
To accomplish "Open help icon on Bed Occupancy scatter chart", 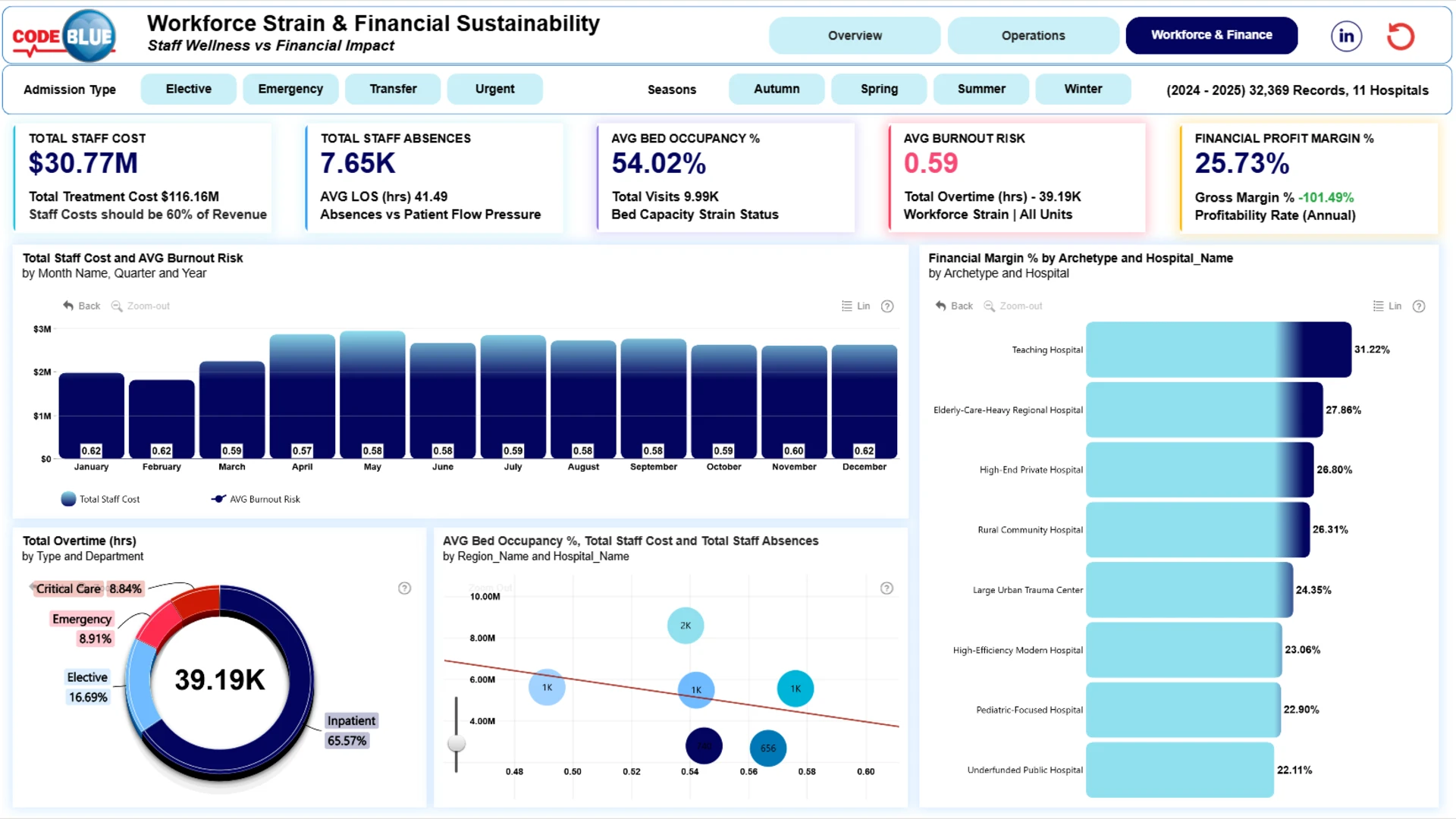I will point(886,588).
